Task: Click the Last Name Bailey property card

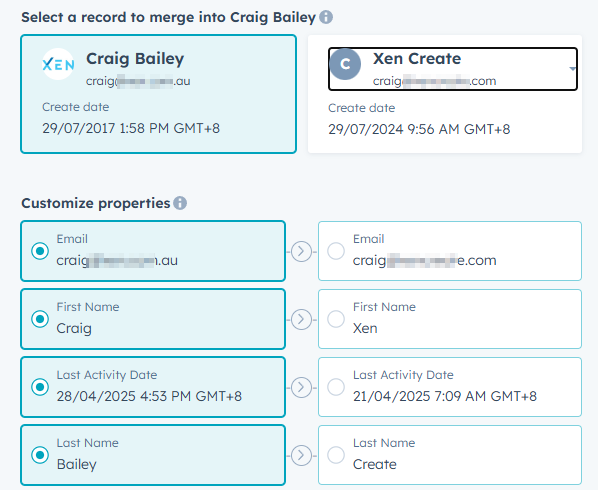Action: point(153,455)
